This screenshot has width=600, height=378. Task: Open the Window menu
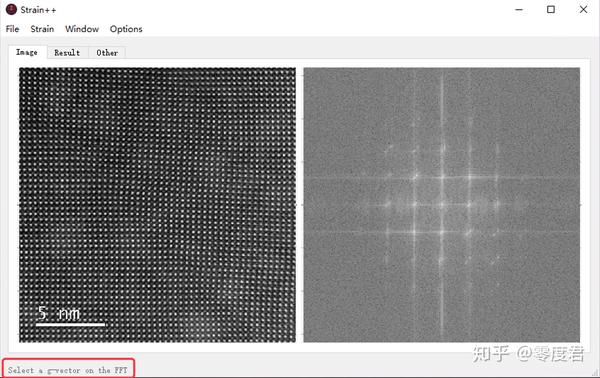(82, 29)
